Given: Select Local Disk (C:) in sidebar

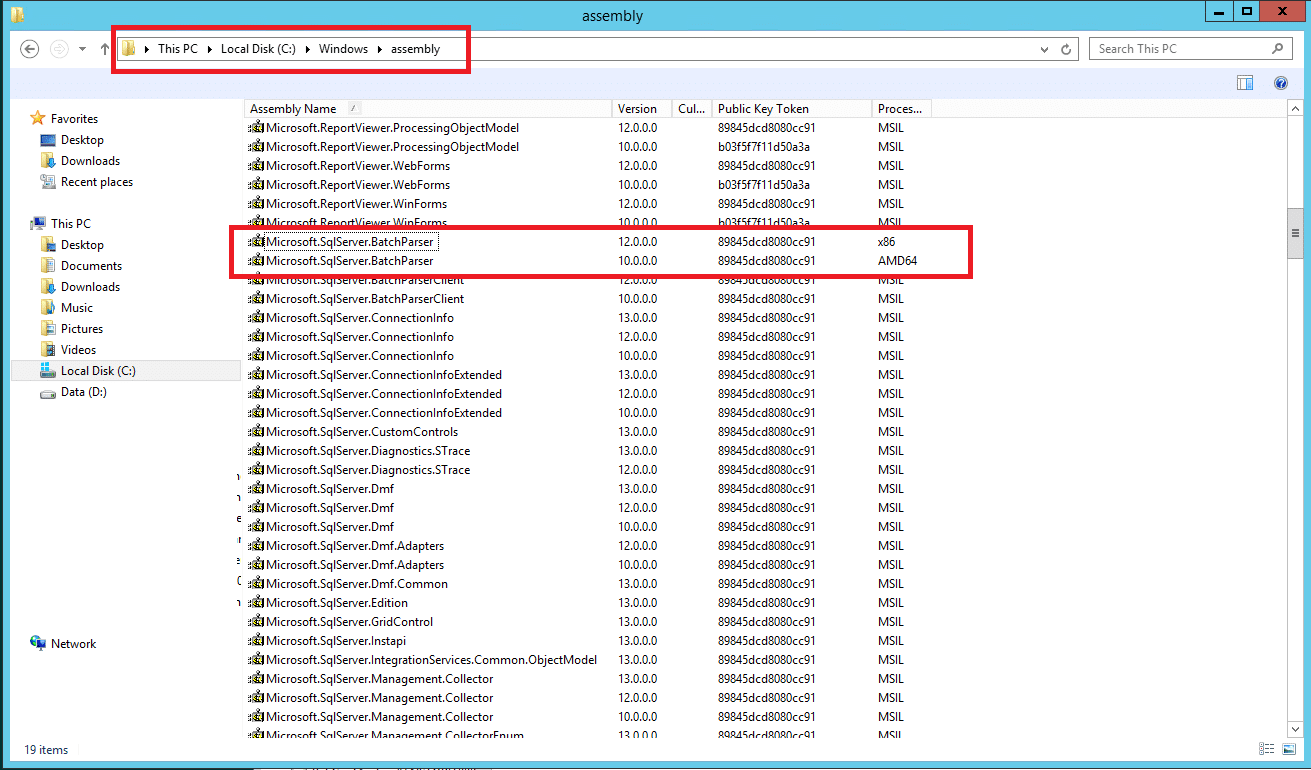Looking at the screenshot, I should [x=98, y=371].
